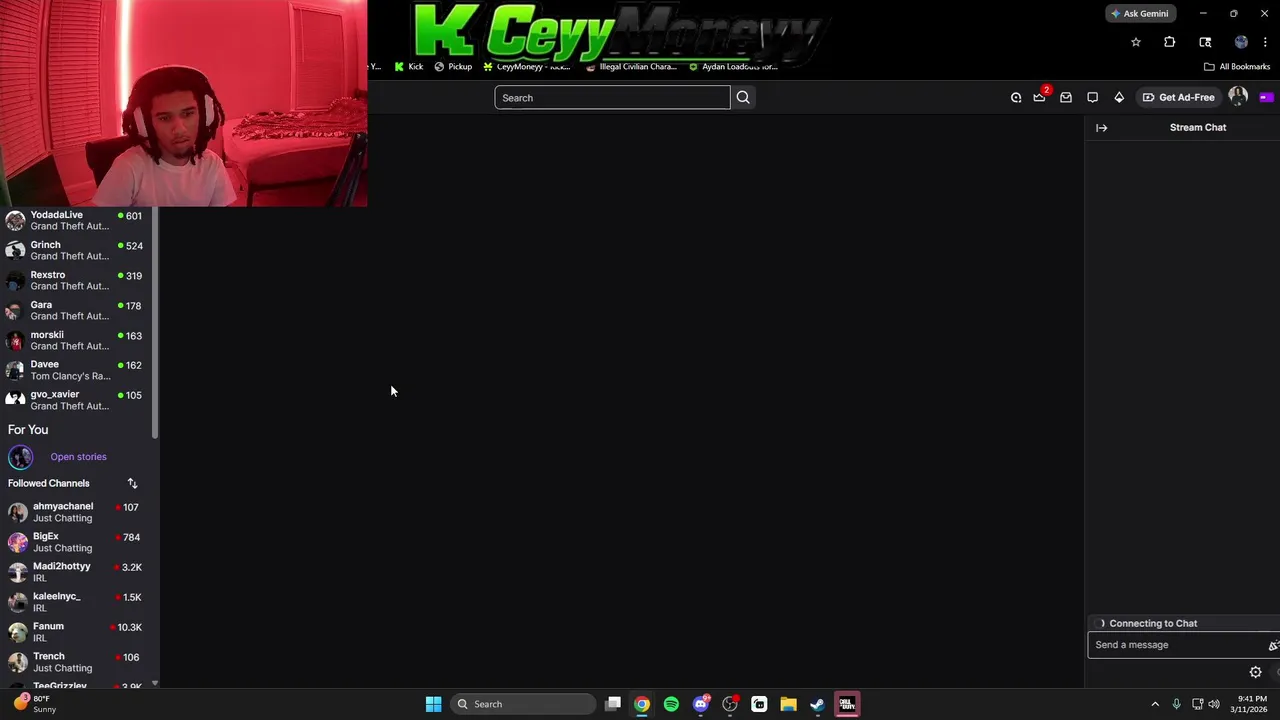Open the whispers chat bubble icon
This screenshot has height=720, width=1280.
tap(1092, 97)
